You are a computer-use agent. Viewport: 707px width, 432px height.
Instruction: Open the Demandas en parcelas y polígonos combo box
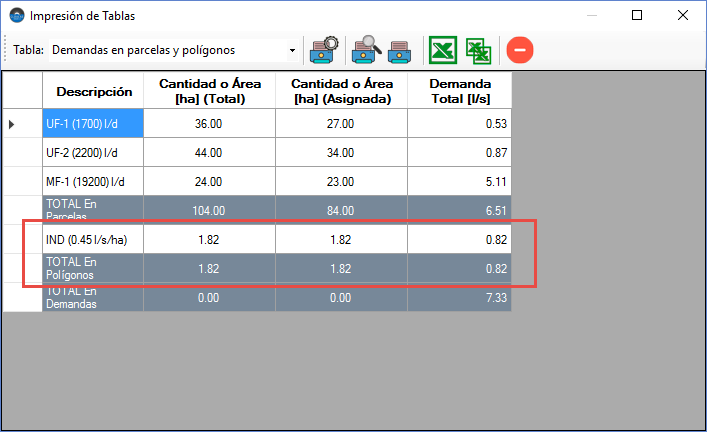point(170,49)
